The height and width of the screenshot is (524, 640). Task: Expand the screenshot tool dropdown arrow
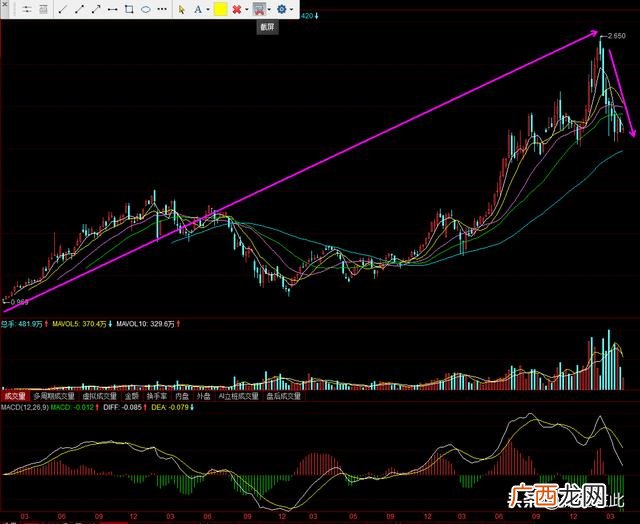click(269, 9)
